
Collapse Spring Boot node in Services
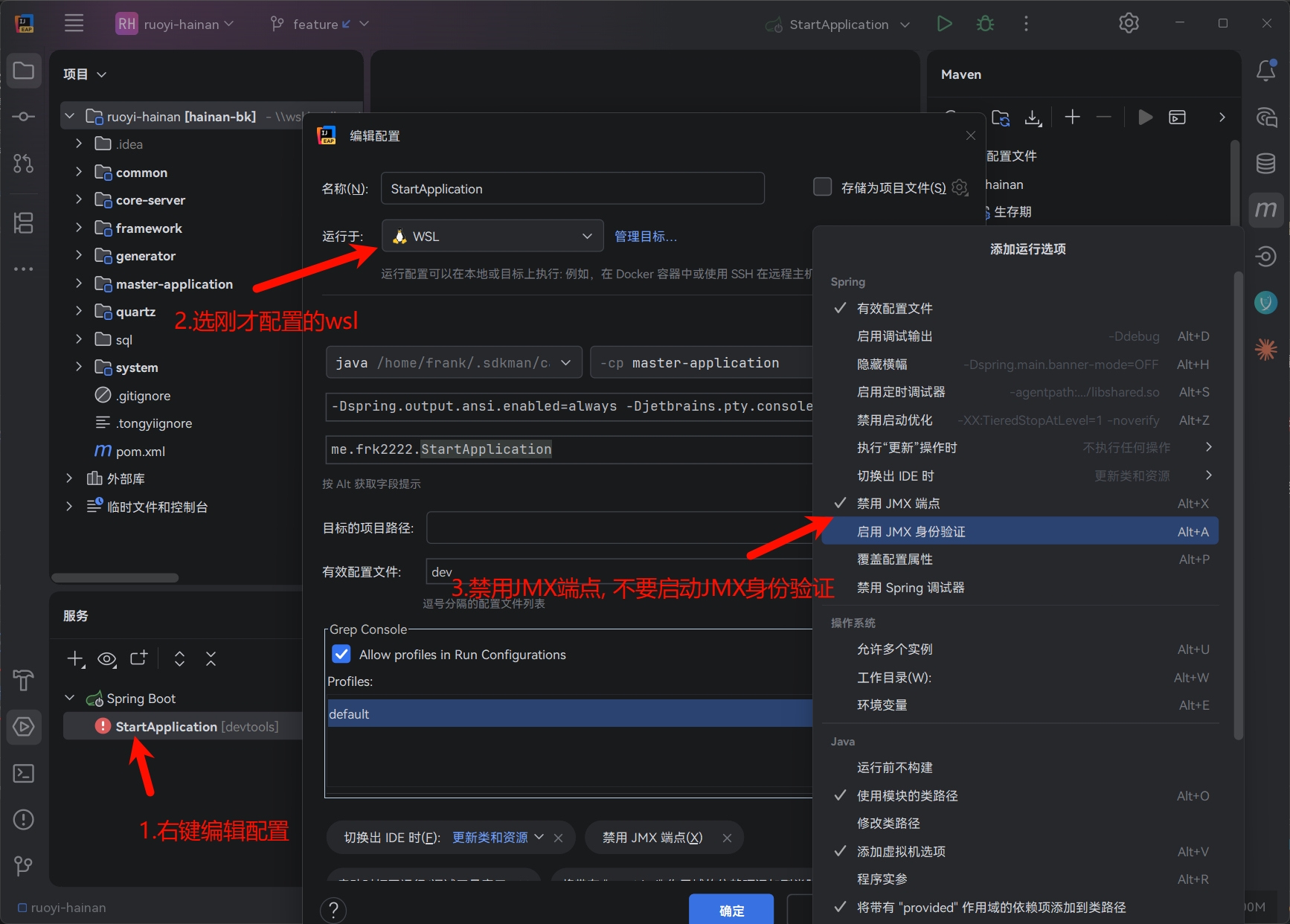point(69,698)
